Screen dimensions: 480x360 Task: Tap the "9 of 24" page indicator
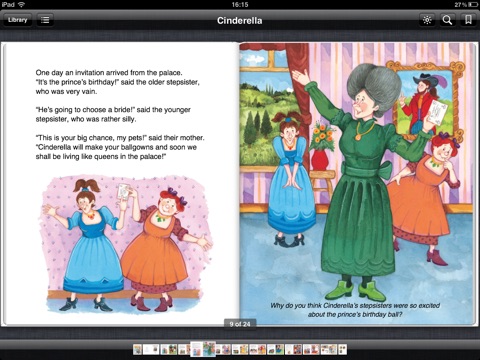point(240,324)
